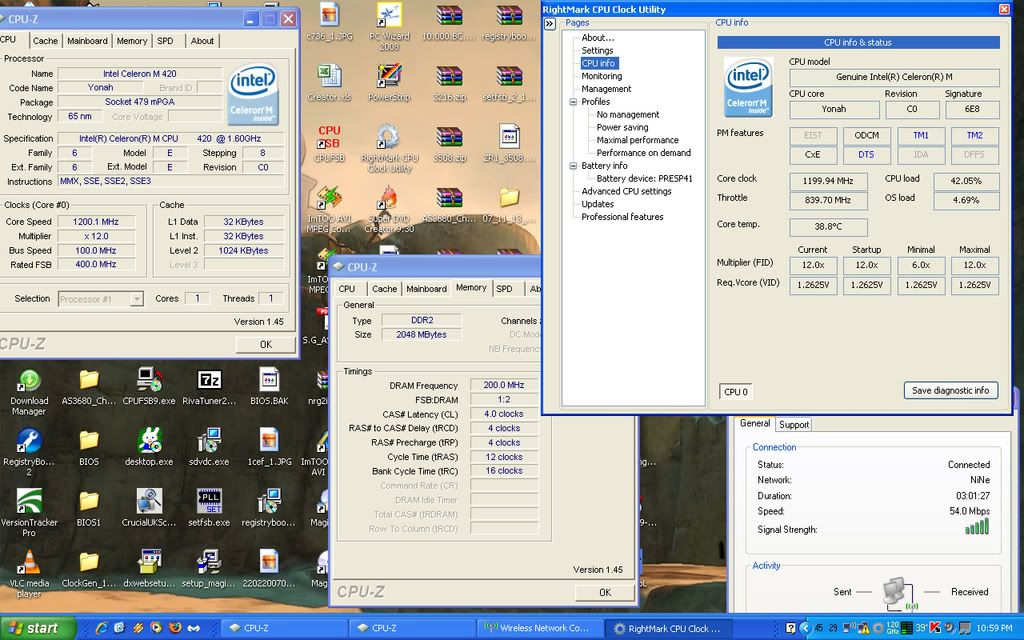Open the Monitoring page in RightMark

tap(601, 76)
